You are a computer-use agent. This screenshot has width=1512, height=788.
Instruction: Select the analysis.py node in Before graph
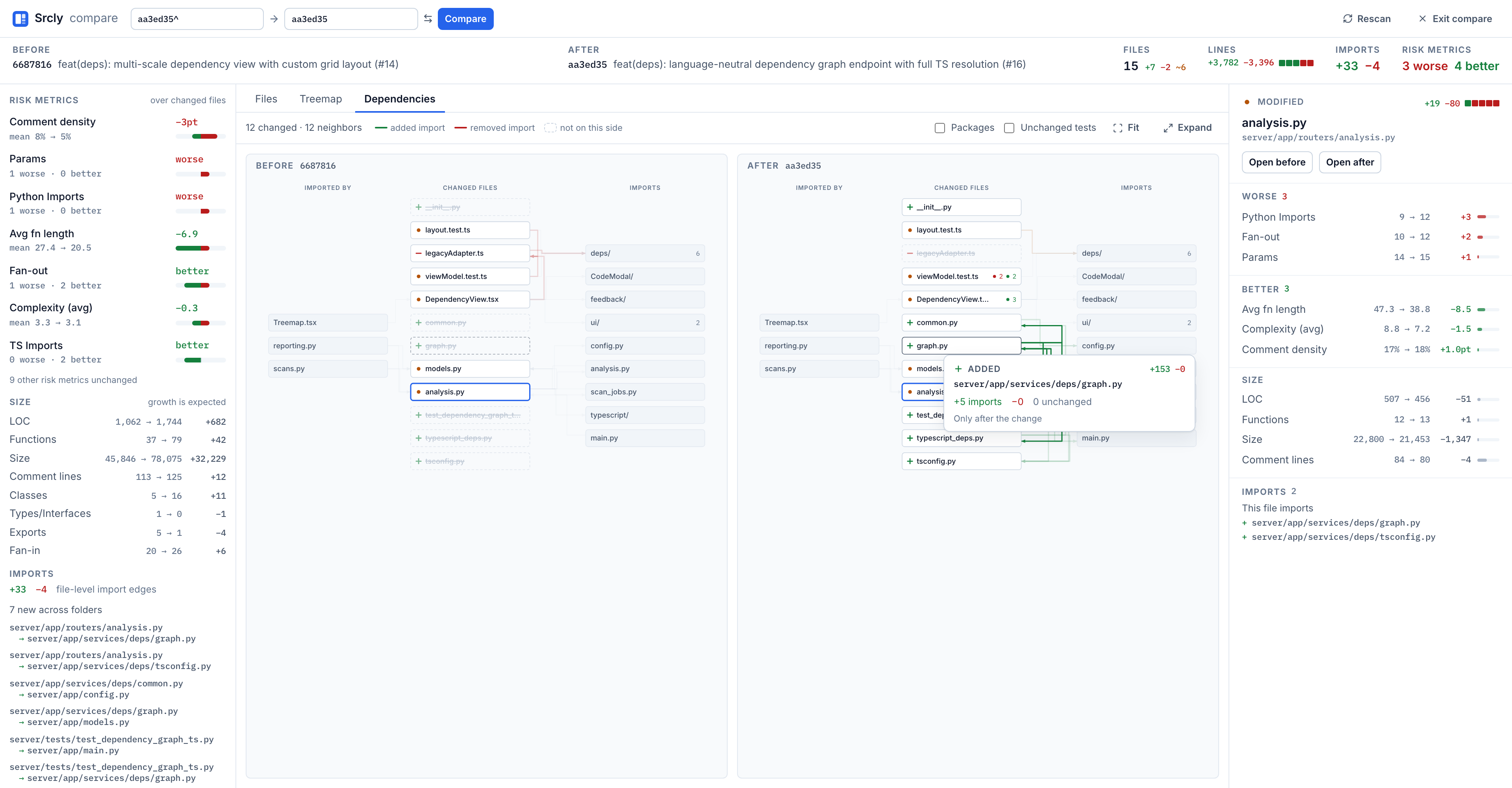tap(470, 392)
